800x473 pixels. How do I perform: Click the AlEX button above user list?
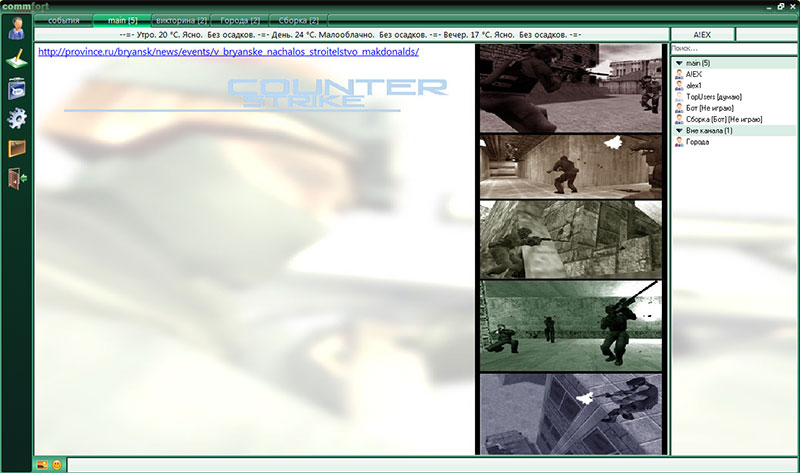pyautogui.click(x=702, y=34)
